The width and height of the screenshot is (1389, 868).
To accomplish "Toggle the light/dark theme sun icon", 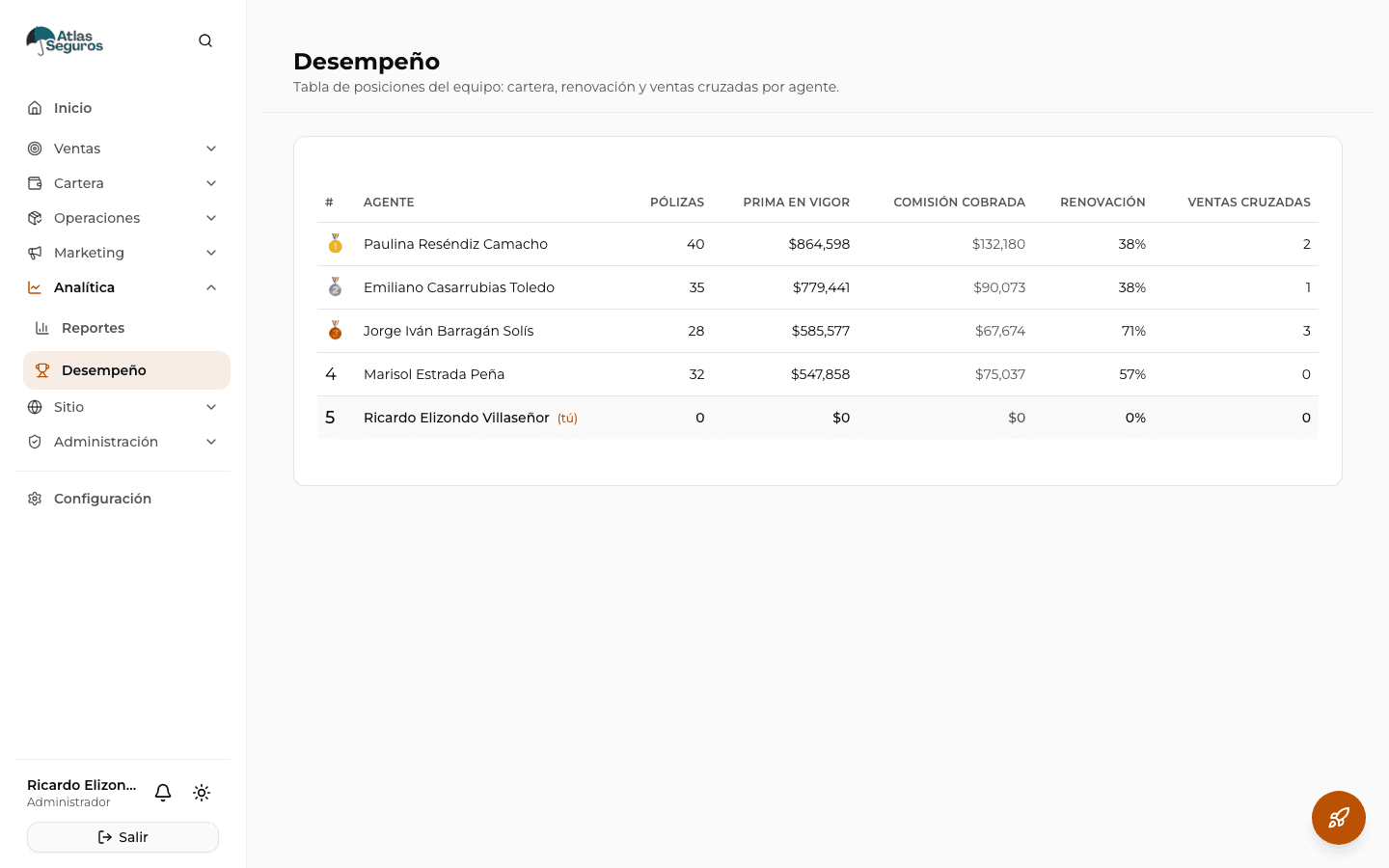I will (x=202, y=793).
